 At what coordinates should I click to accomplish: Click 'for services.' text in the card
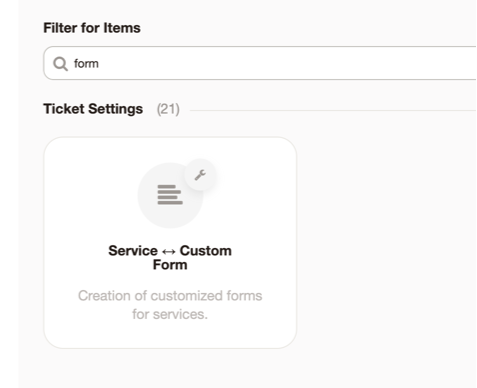coord(170,314)
